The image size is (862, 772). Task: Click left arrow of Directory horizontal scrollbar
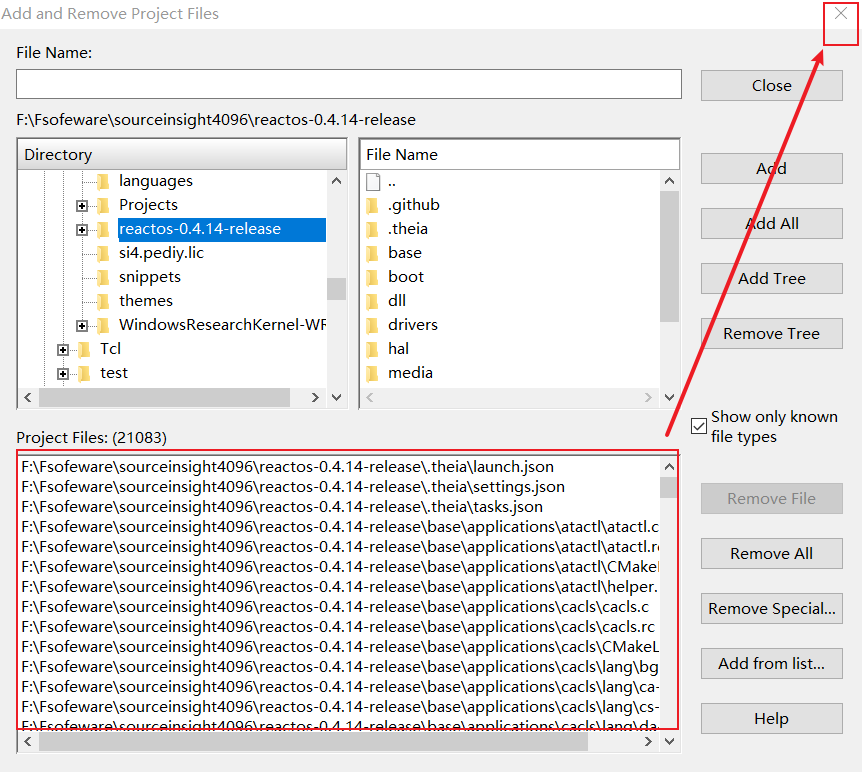click(28, 397)
